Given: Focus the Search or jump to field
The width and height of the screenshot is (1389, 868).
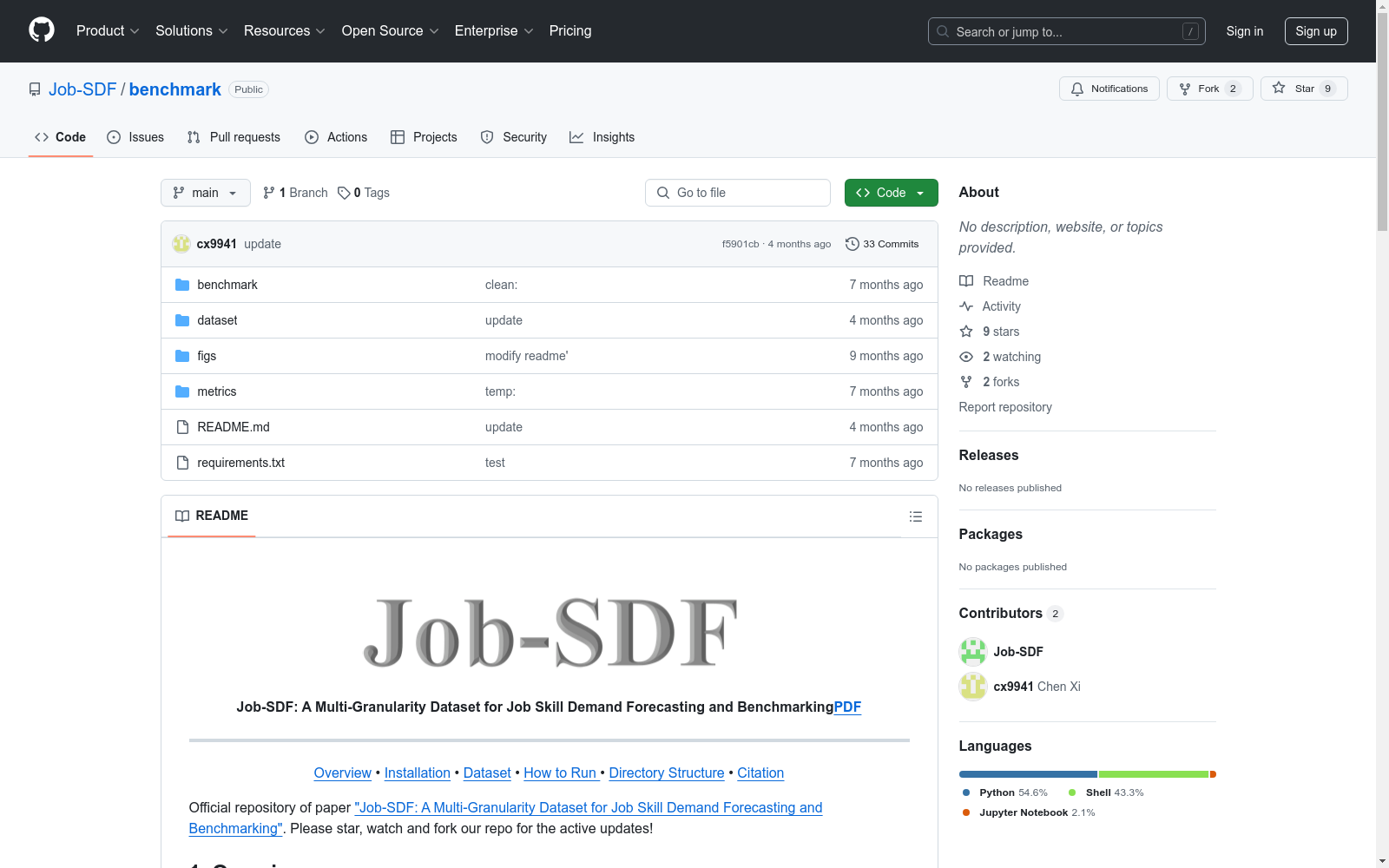Looking at the screenshot, I should tap(1067, 31).
